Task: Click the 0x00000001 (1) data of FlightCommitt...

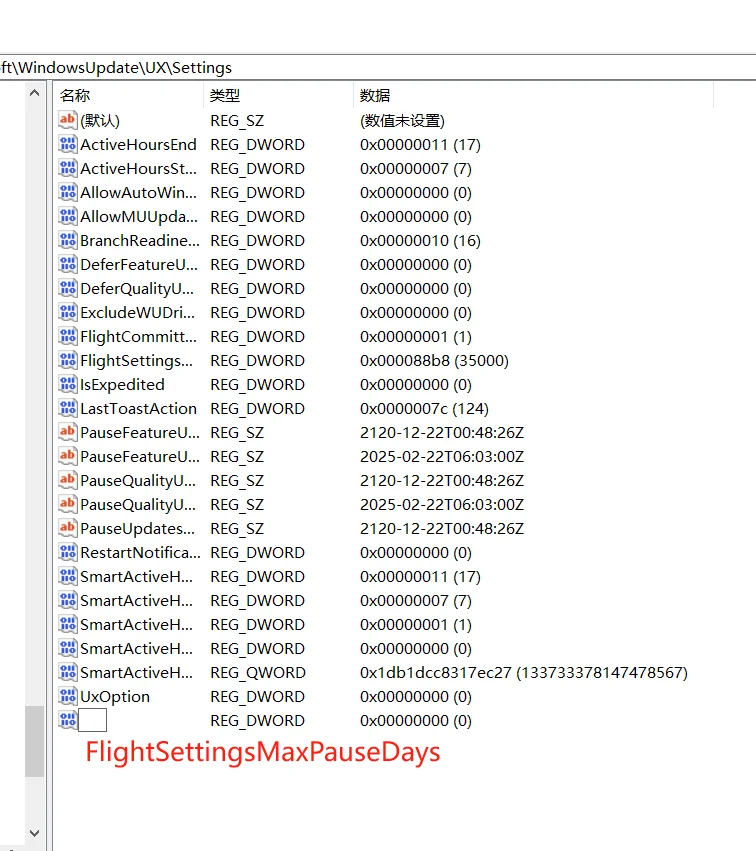Action: 416,336
